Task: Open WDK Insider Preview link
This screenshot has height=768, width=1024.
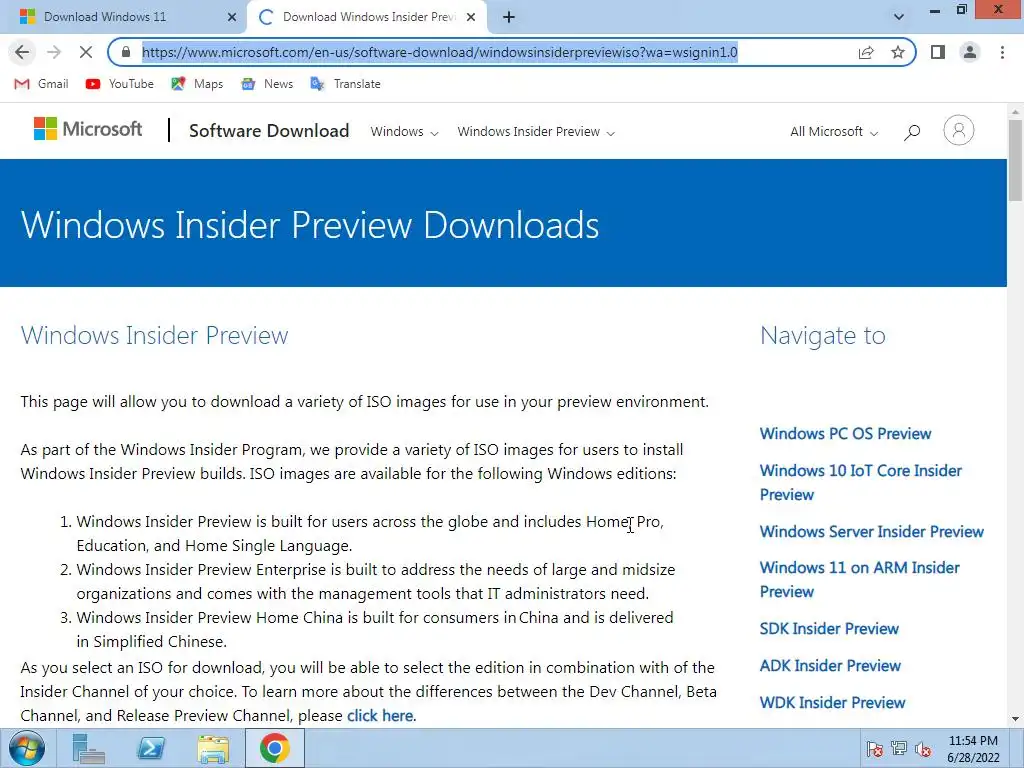Action: point(833,703)
